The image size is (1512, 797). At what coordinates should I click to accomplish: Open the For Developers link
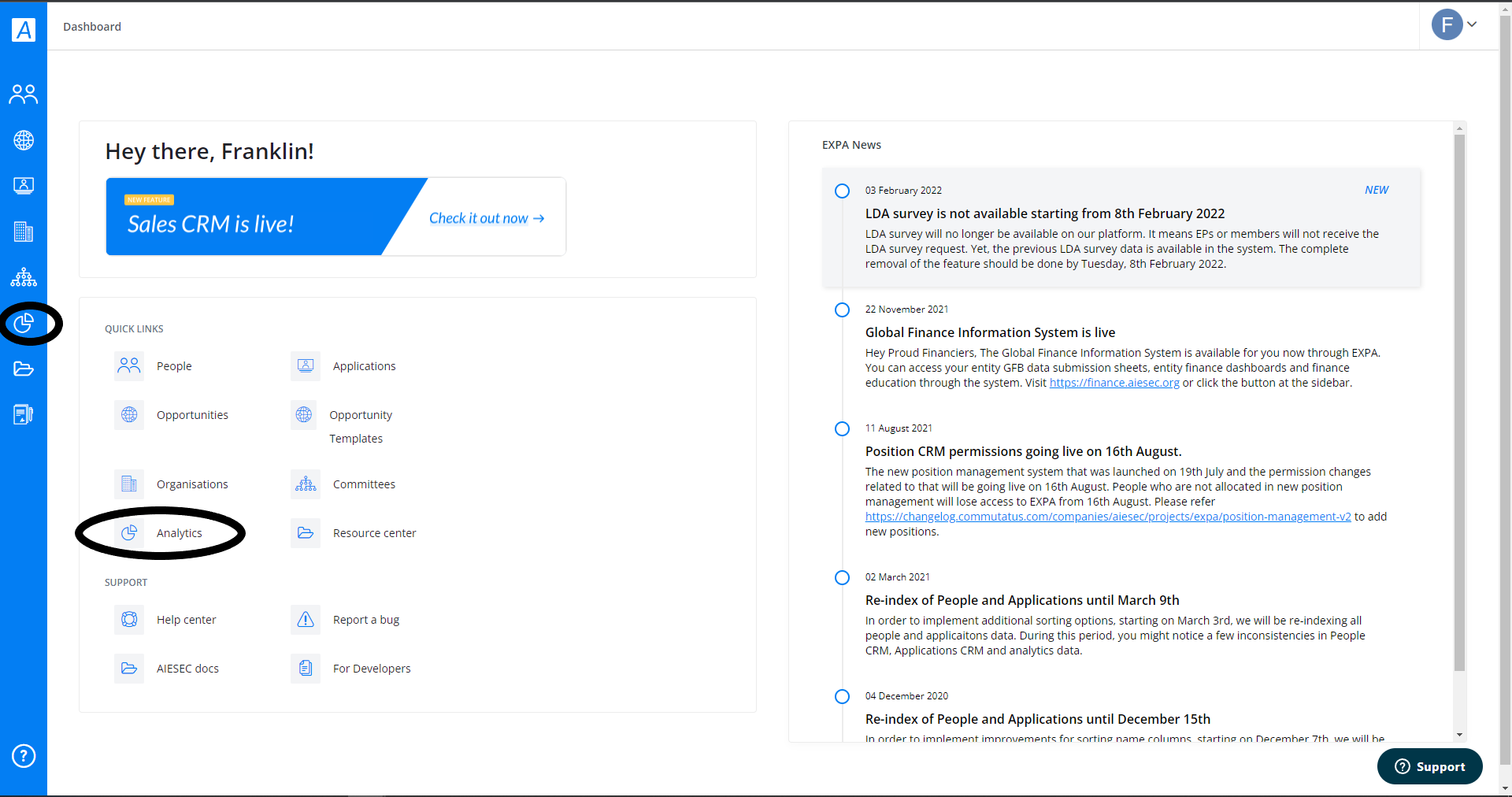372,669
